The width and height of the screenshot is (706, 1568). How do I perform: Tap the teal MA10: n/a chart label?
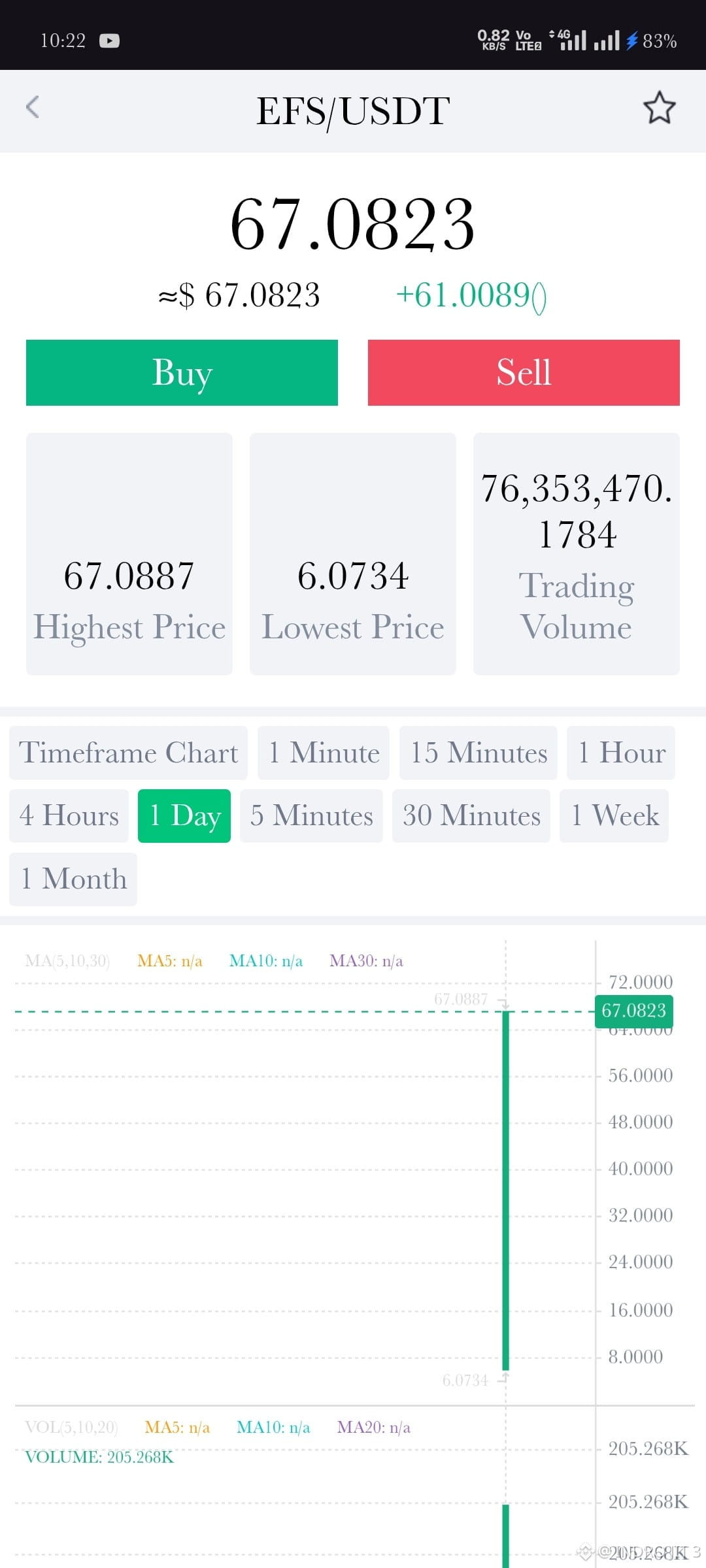(266, 960)
